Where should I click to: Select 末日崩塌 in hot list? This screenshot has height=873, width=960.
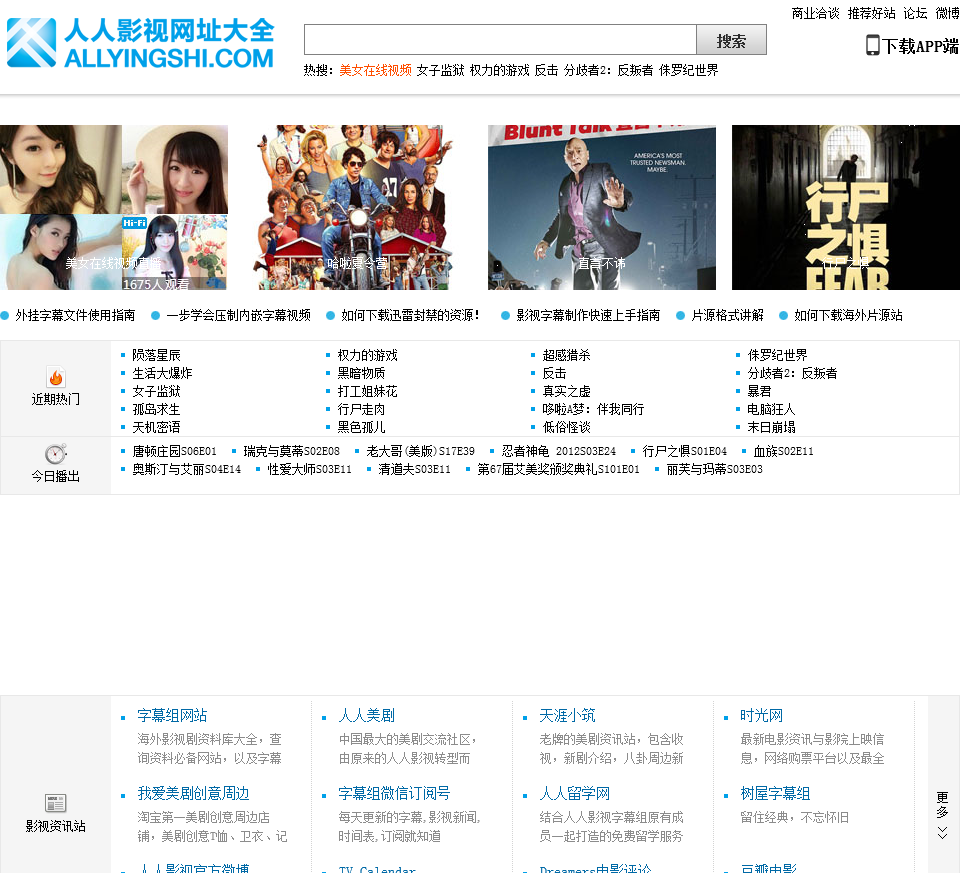pyautogui.click(x=771, y=427)
